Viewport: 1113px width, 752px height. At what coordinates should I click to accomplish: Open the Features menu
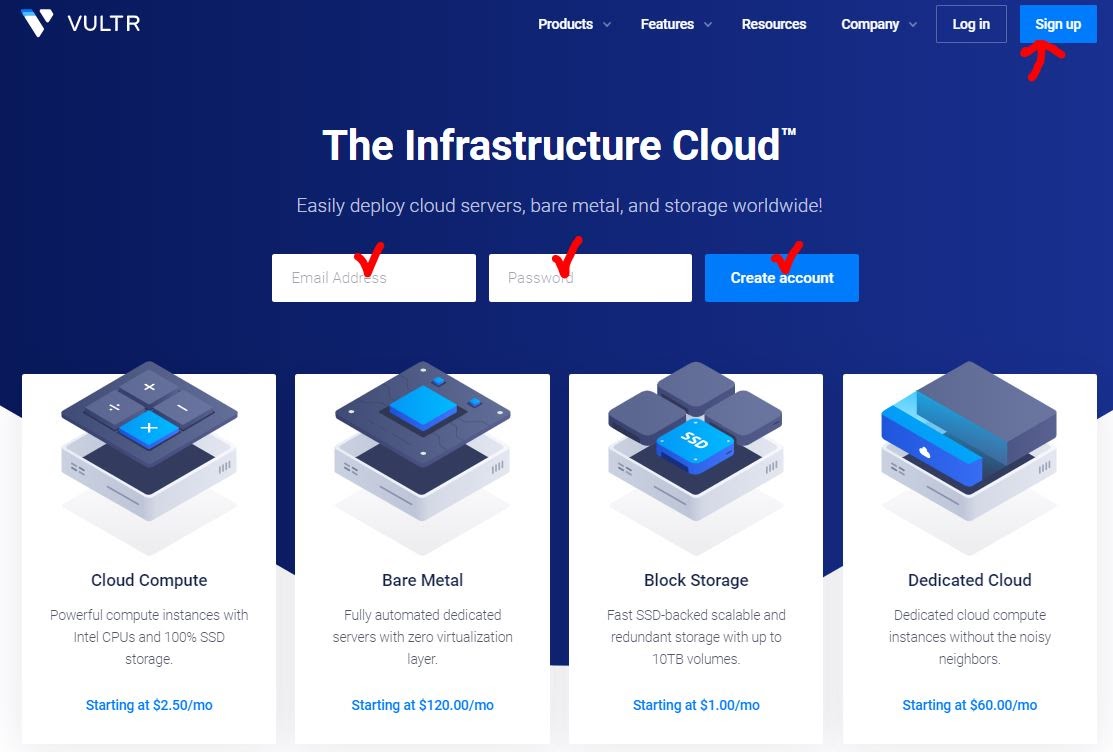667,24
